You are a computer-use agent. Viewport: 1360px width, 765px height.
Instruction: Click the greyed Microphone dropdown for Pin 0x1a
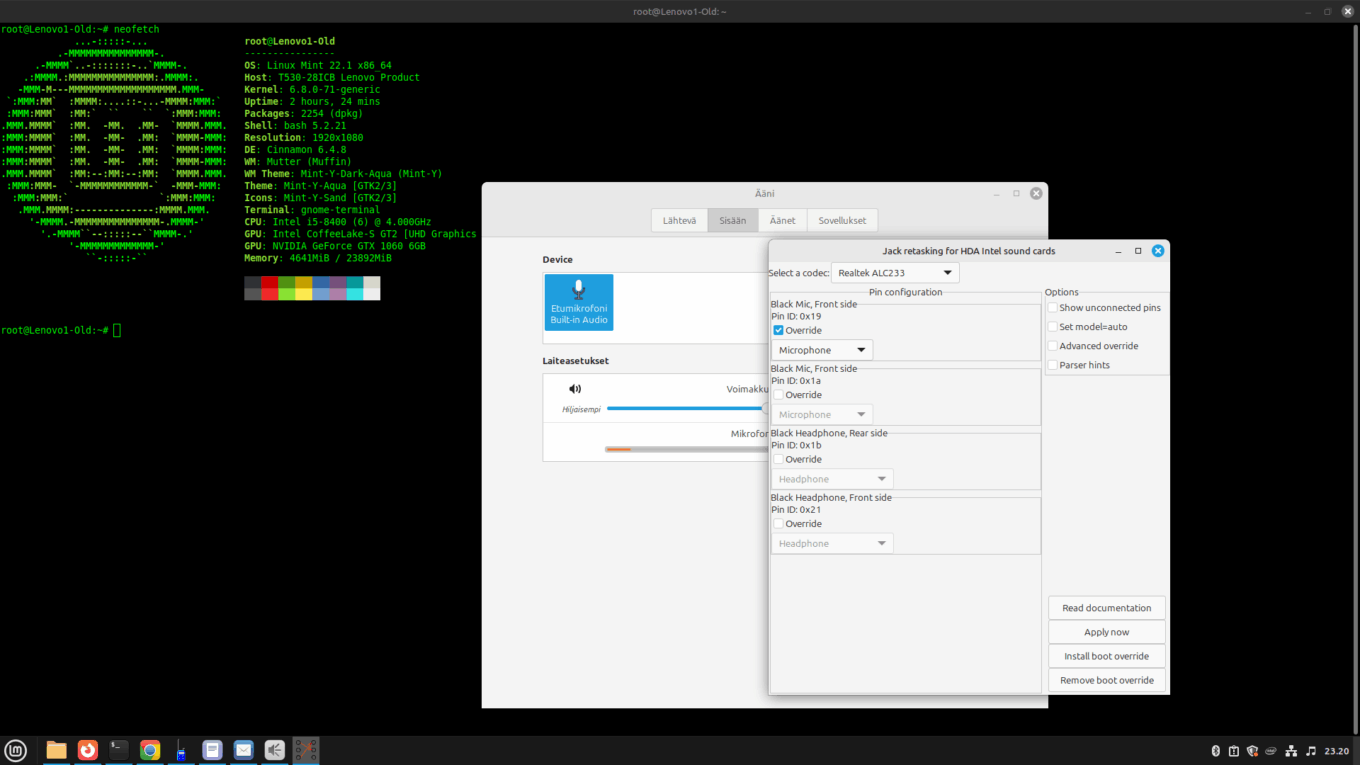pos(822,414)
